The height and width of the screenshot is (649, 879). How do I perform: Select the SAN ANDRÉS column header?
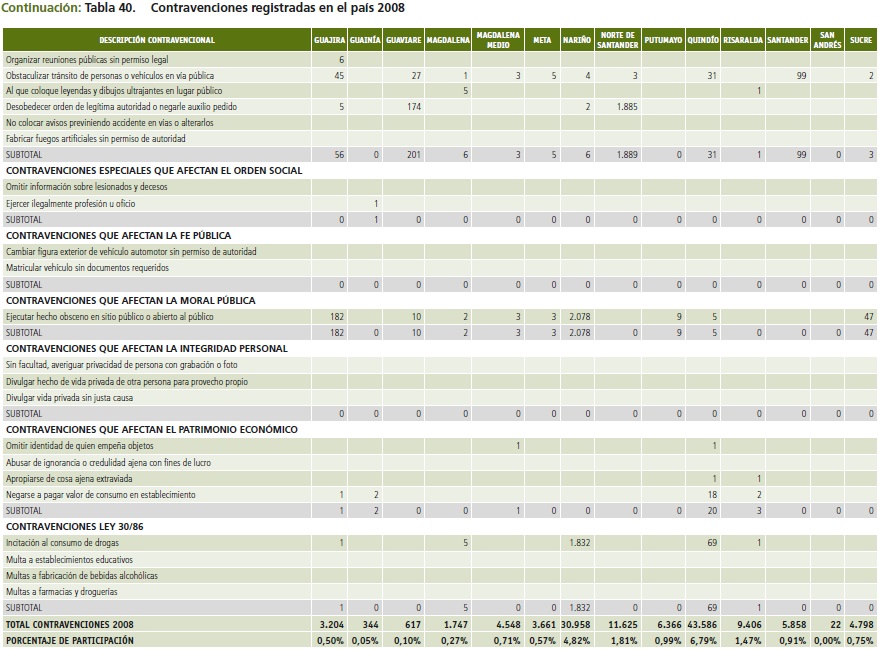point(827,40)
